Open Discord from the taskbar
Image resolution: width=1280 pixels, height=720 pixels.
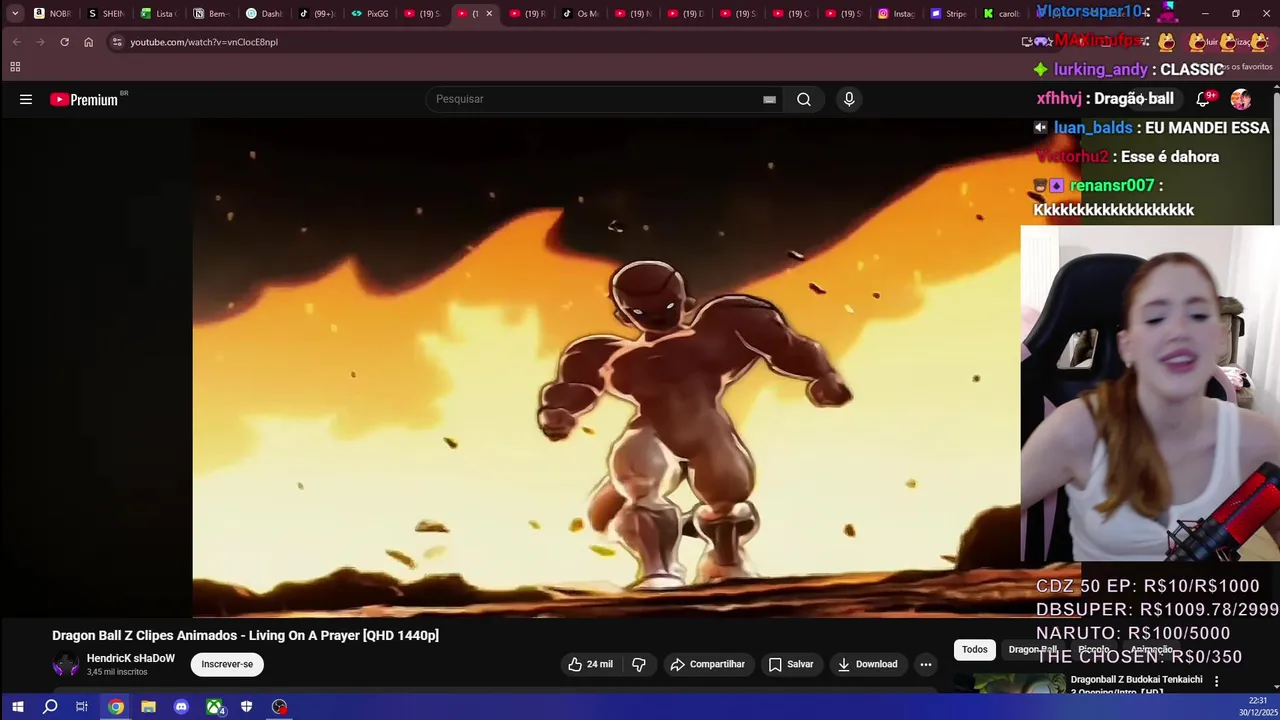point(181,707)
